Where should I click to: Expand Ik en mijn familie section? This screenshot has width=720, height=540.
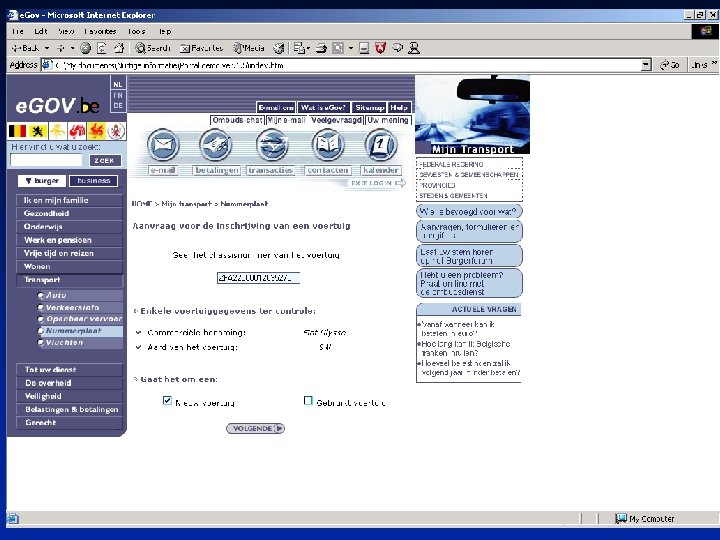click(70, 200)
